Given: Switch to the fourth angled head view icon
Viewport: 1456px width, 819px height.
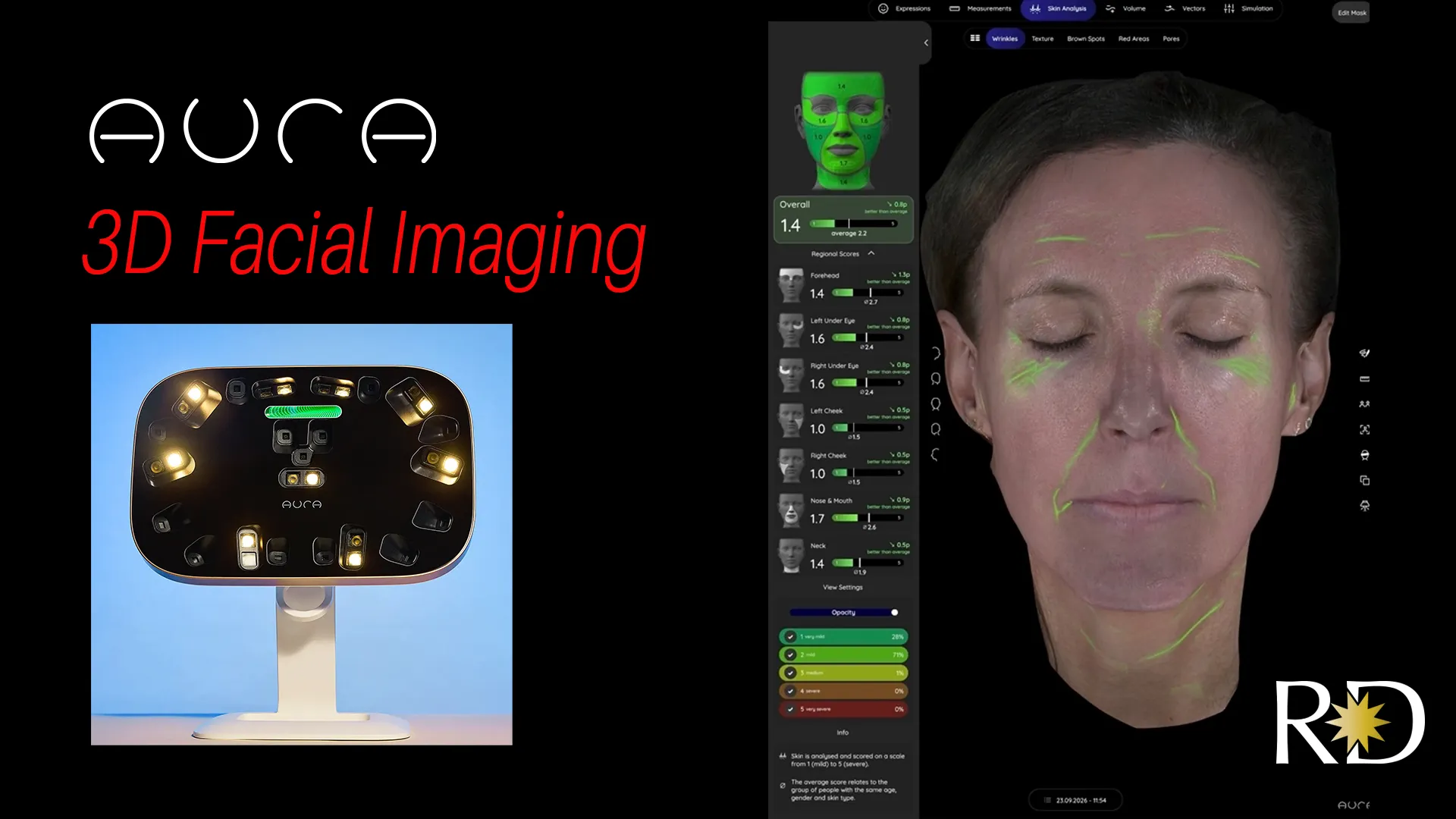Looking at the screenshot, I should tap(936, 429).
